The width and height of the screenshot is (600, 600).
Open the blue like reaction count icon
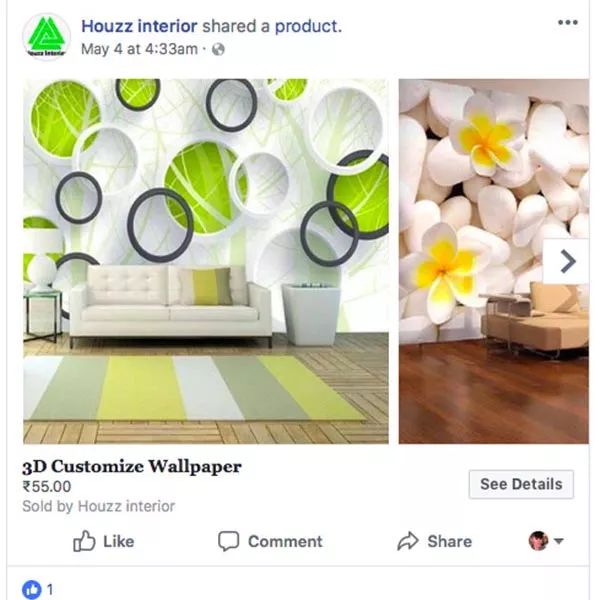point(32,590)
